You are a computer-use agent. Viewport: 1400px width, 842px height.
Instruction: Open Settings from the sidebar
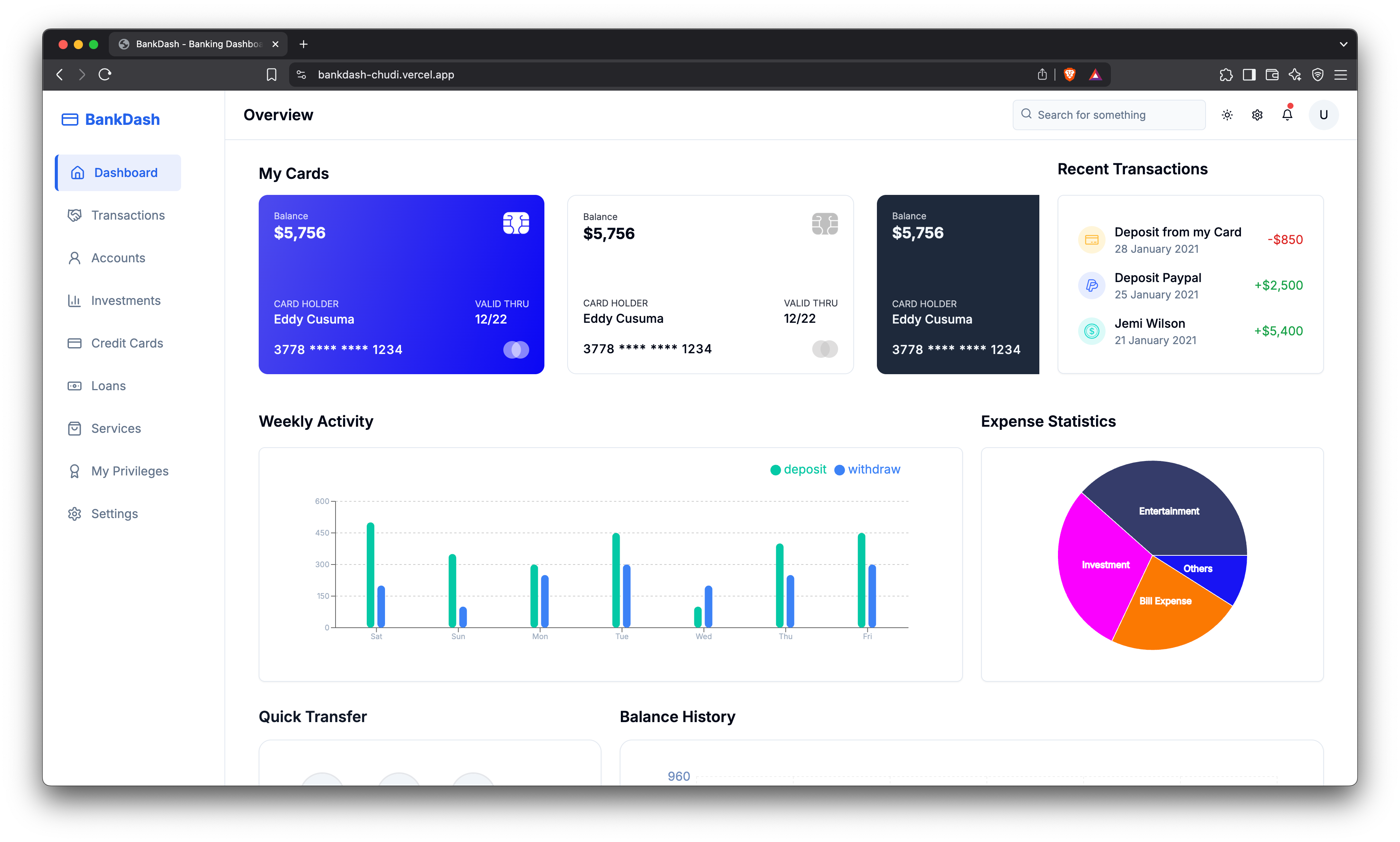pyautogui.click(x=75, y=513)
